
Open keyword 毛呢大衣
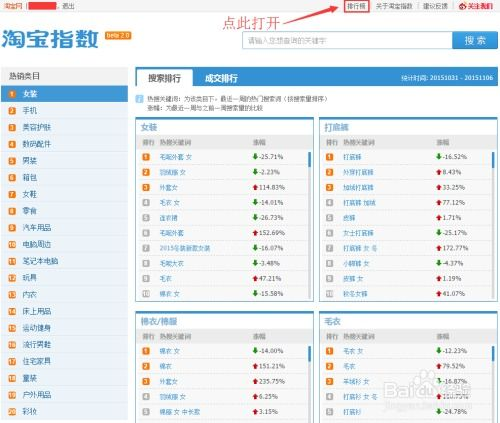(171, 263)
